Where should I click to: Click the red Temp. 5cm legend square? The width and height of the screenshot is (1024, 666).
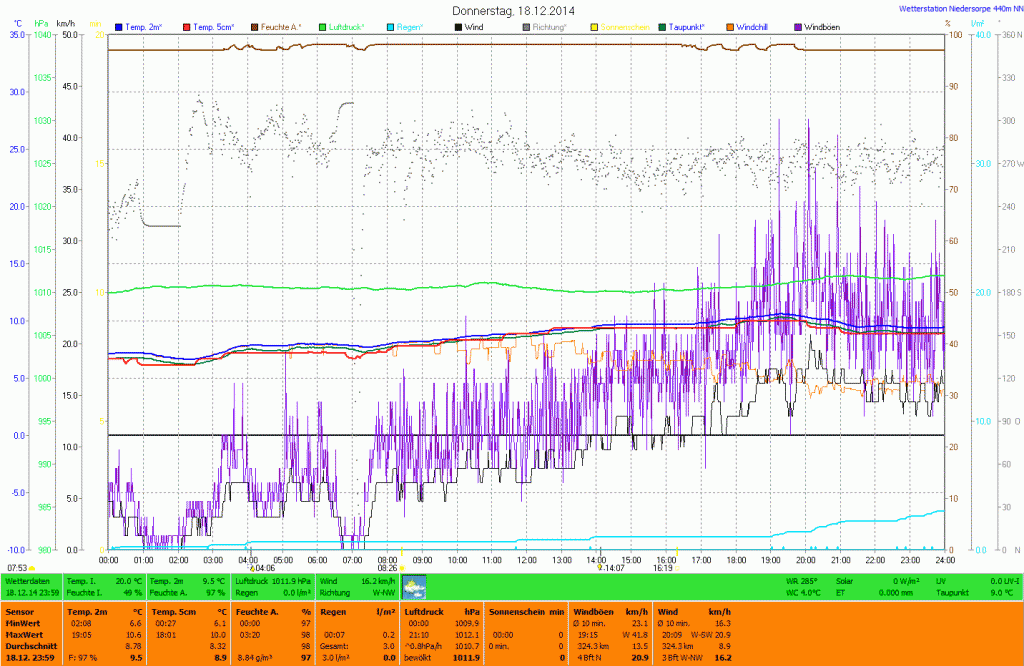point(186,26)
